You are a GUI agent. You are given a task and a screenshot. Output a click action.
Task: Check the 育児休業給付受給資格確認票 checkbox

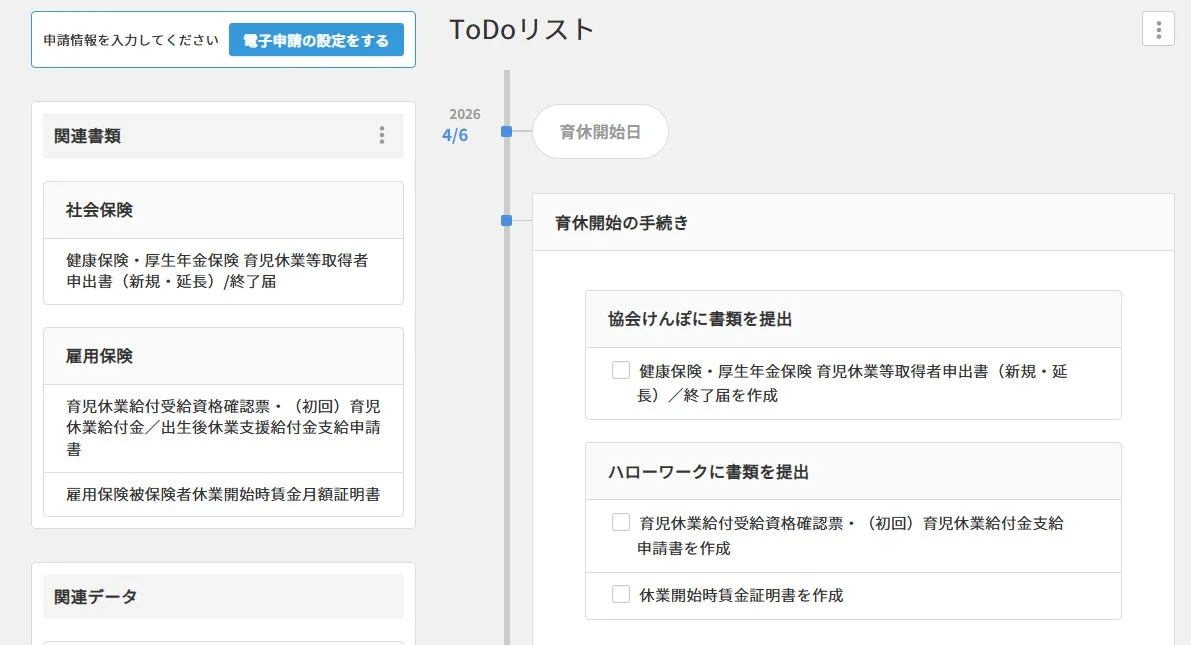coord(619,521)
